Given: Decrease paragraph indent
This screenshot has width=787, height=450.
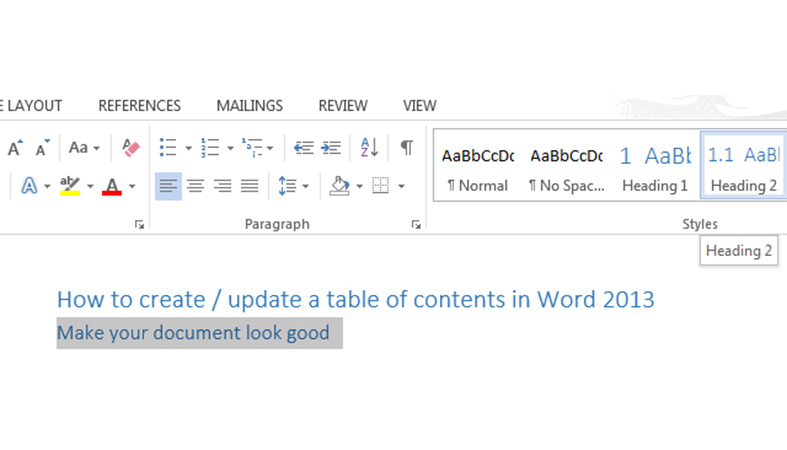Looking at the screenshot, I should point(304,147).
